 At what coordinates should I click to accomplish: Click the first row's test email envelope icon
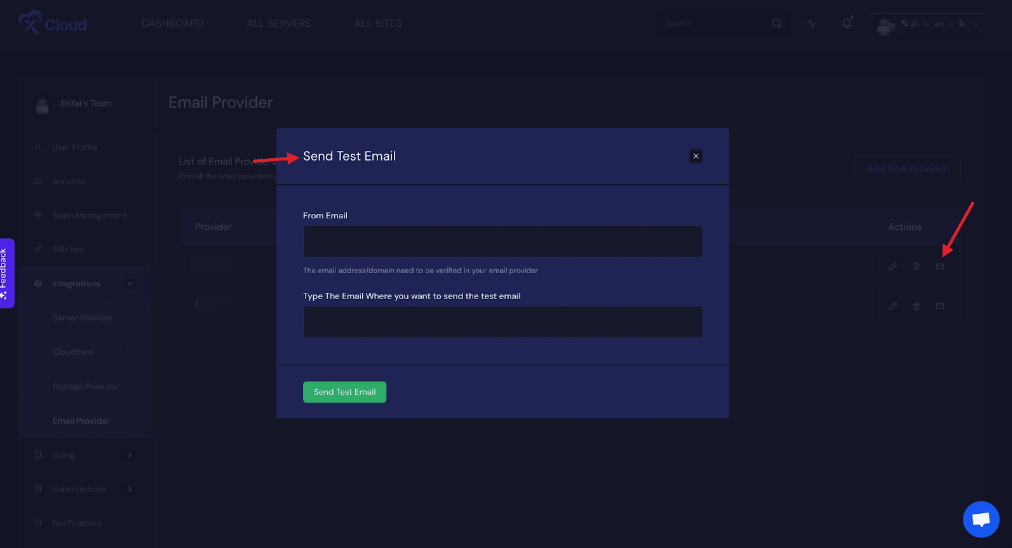[x=940, y=267]
